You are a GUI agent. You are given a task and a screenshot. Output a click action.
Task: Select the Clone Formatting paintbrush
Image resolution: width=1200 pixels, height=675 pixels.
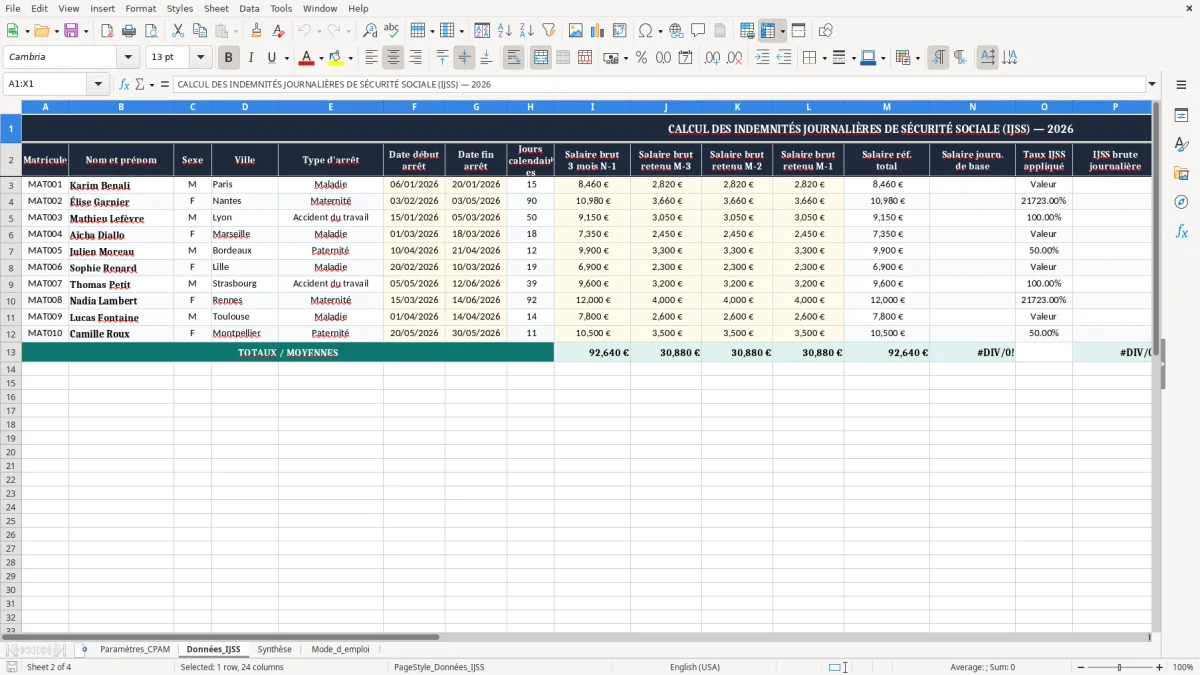257,31
